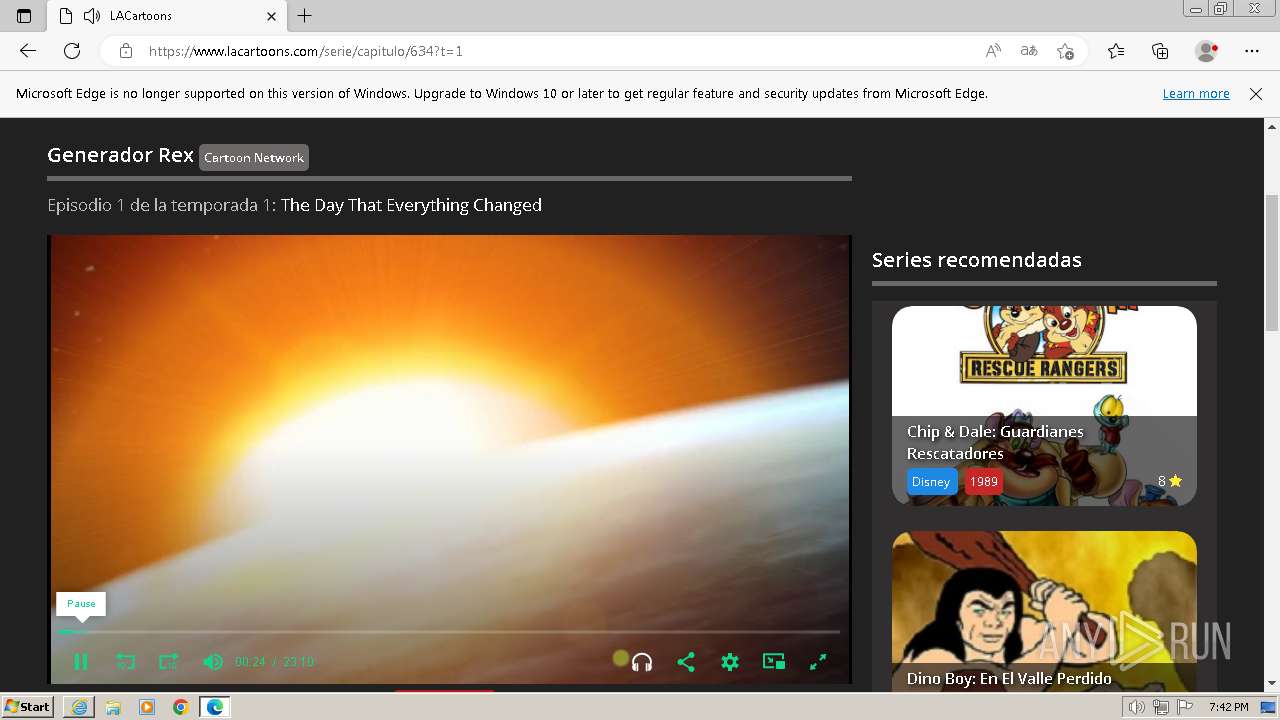
Task: Open media player taskbar icon
Action: pyautogui.click(x=147, y=707)
